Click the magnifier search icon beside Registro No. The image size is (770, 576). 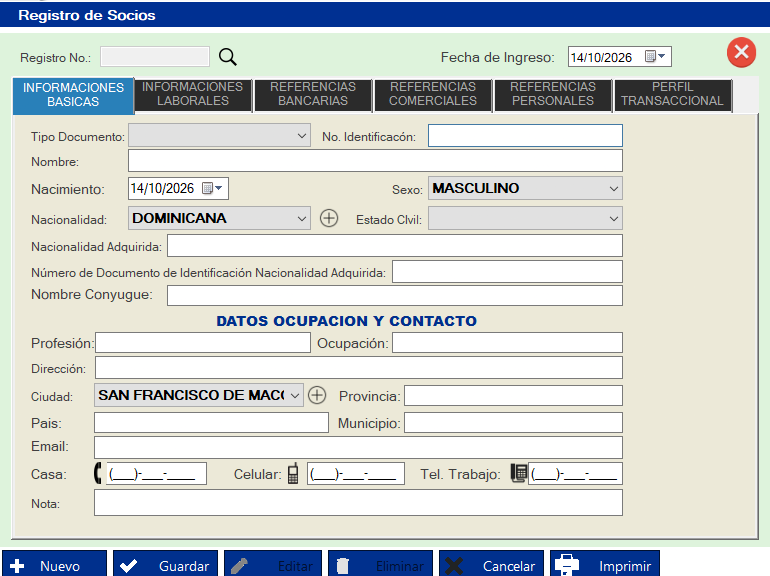click(227, 57)
